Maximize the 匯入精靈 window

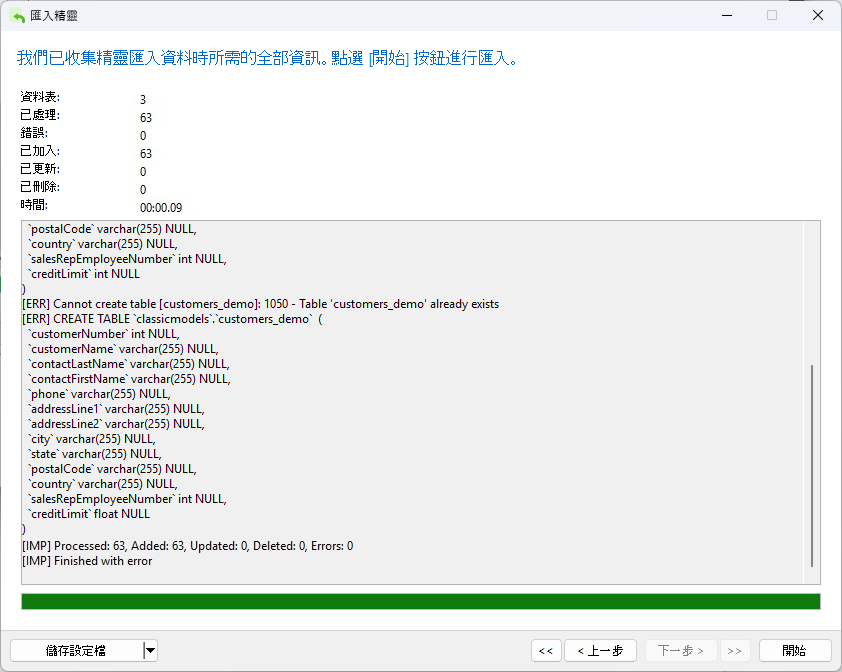click(772, 16)
